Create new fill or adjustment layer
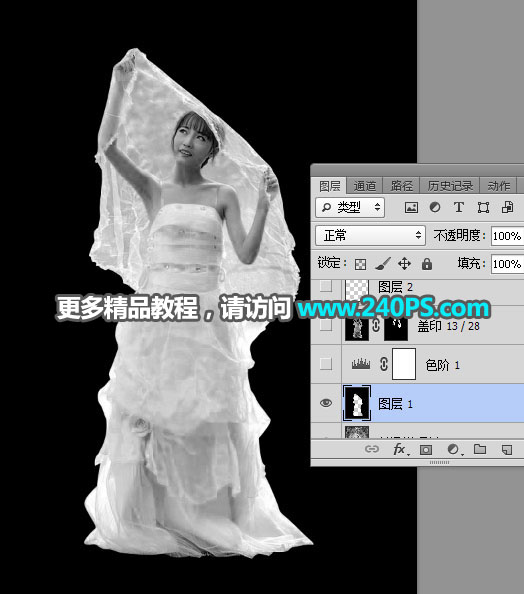Viewport: 524px width, 594px height. (454, 449)
